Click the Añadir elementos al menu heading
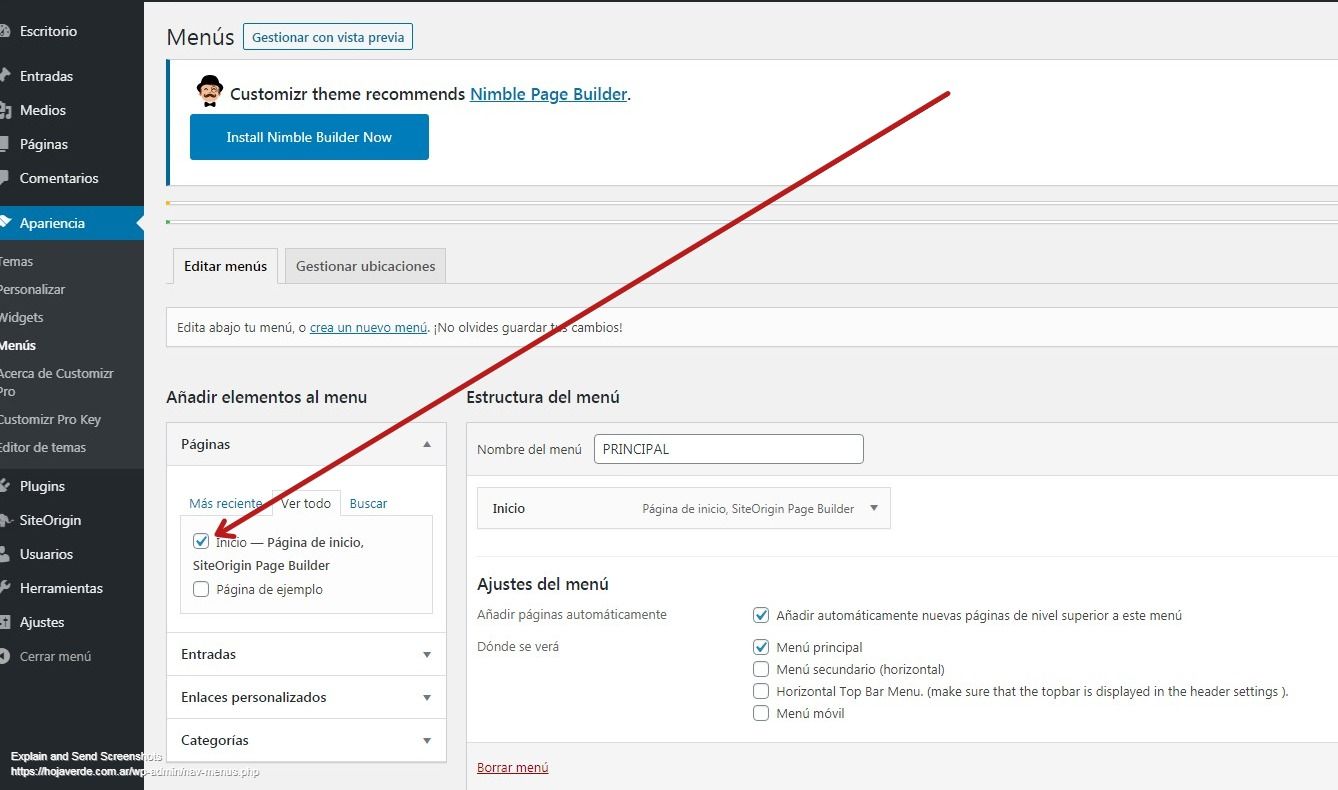Screen dimensions: 1338x790 [267, 397]
